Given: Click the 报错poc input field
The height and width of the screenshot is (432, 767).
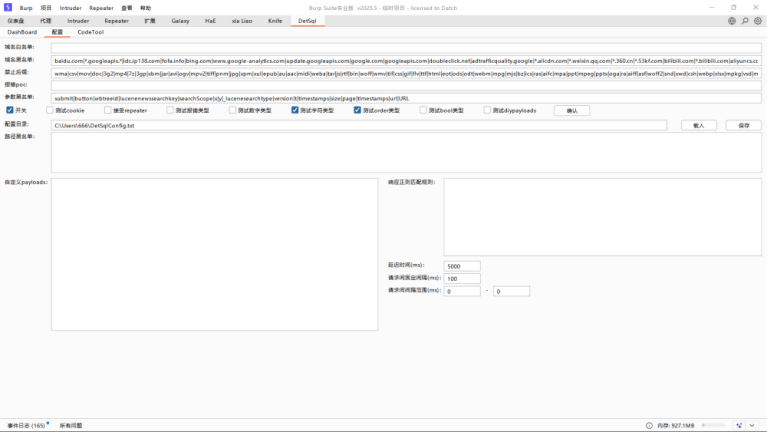Looking at the screenshot, I should [406, 86].
